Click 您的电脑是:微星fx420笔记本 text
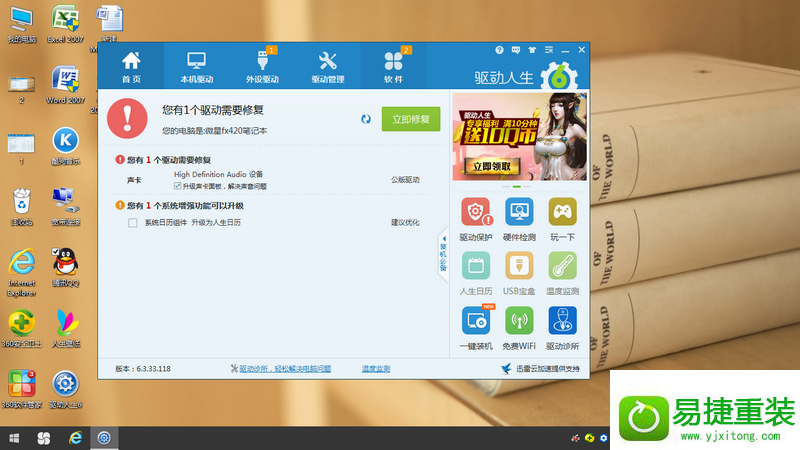Viewport: 800px width, 450px height. coord(214,131)
